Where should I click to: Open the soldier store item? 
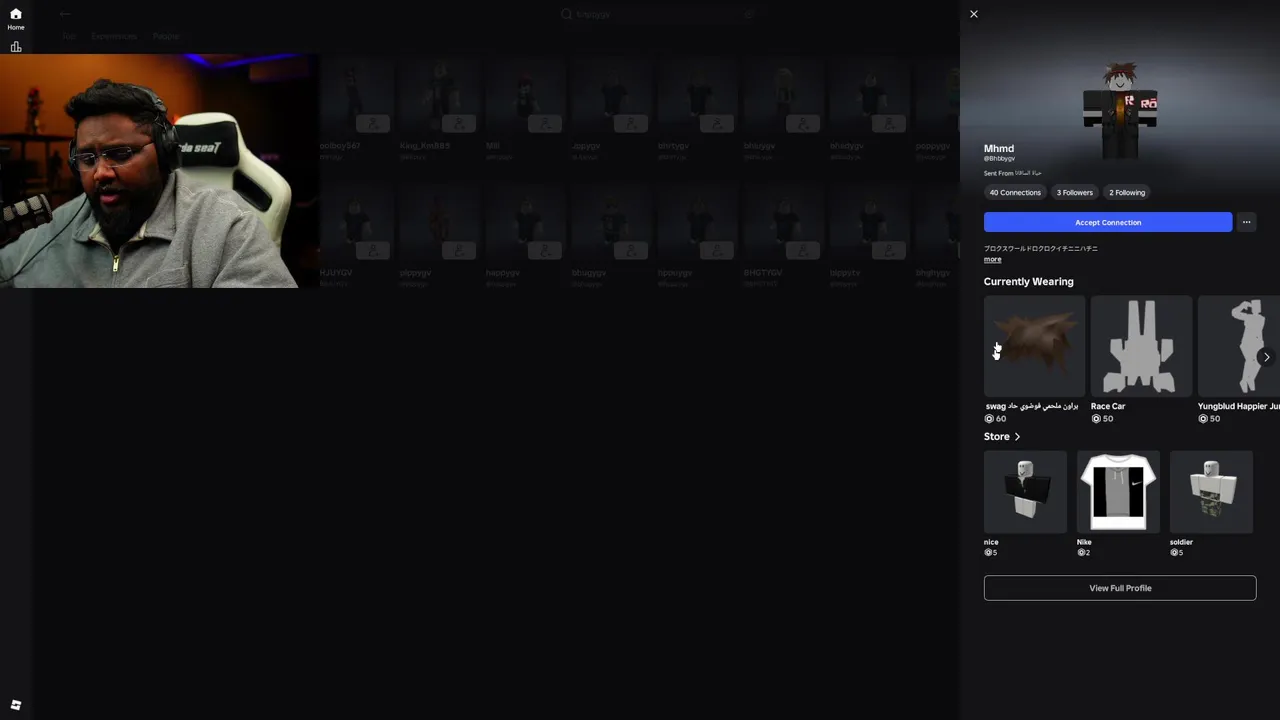pos(1211,492)
